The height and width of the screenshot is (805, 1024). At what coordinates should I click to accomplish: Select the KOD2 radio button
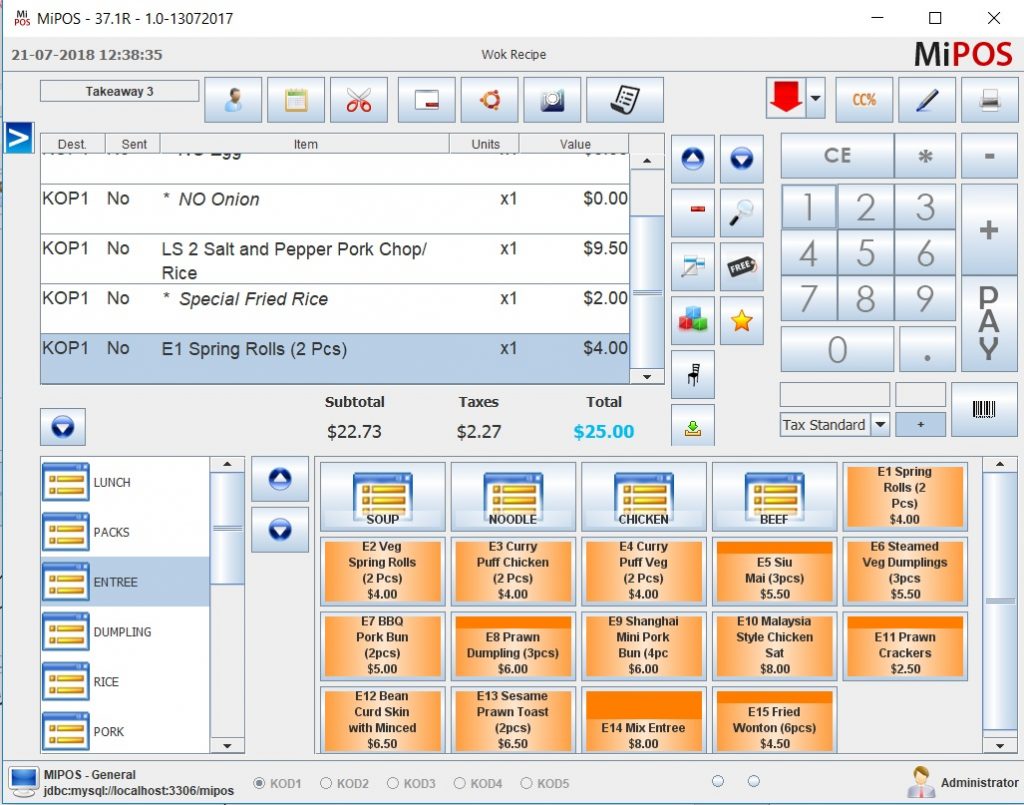click(326, 783)
